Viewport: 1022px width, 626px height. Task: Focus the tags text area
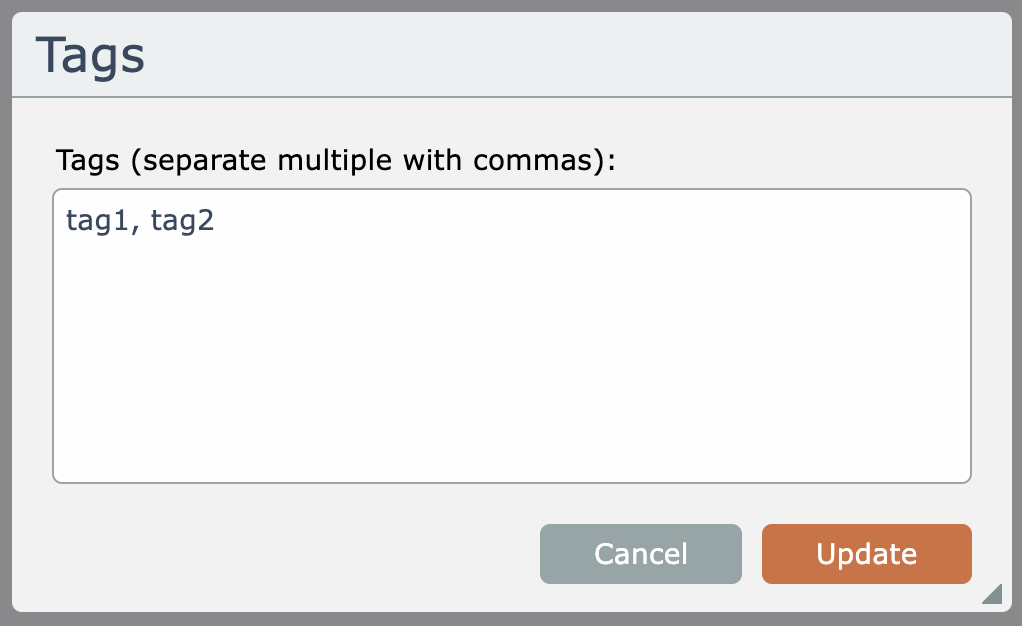tap(511, 336)
